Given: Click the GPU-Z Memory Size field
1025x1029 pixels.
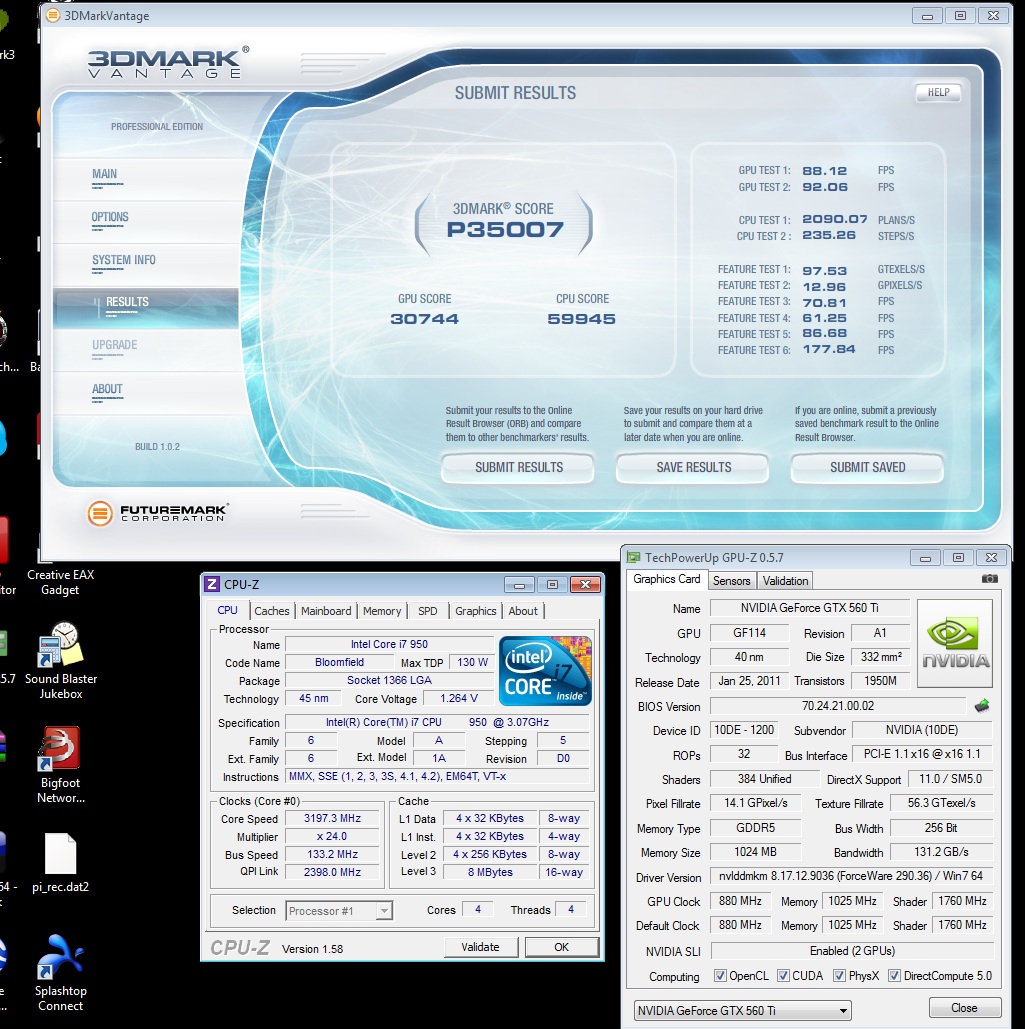Looking at the screenshot, I should [x=755, y=852].
